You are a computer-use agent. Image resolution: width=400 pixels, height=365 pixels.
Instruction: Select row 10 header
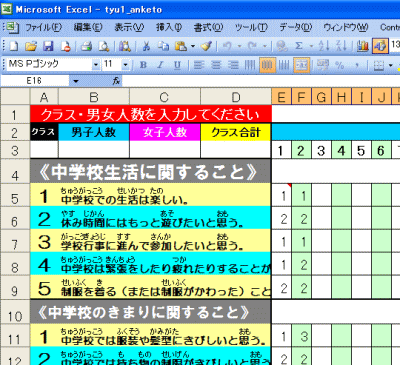pyautogui.click(x=15, y=312)
